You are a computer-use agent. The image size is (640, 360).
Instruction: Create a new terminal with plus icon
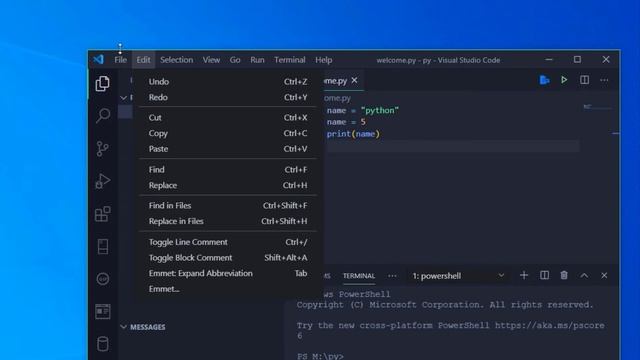pyautogui.click(x=524, y=276)
